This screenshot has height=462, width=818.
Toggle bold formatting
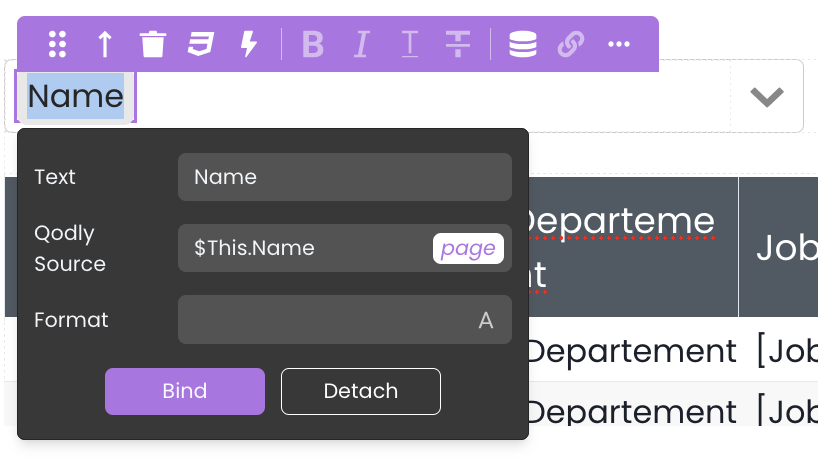(x=313, y=44)
